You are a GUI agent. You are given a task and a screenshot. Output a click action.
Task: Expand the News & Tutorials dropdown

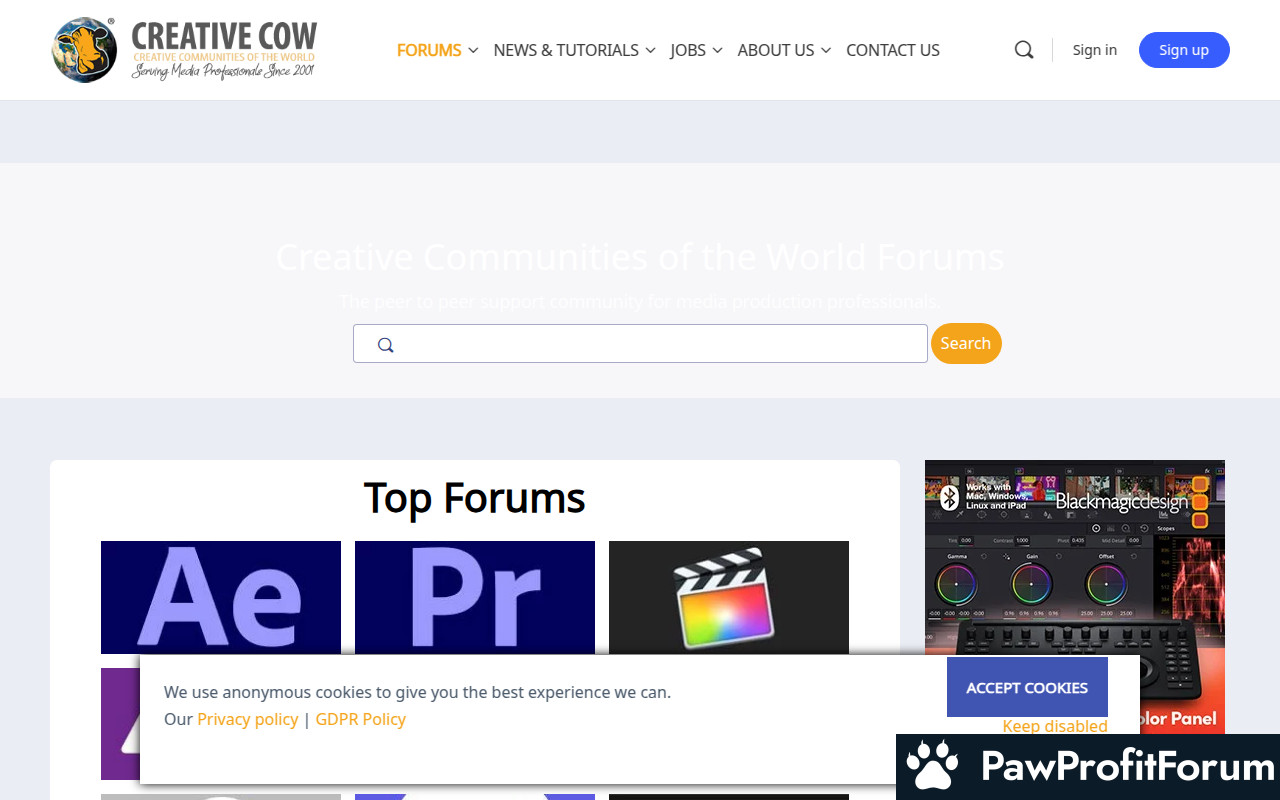tap(574, 50)
